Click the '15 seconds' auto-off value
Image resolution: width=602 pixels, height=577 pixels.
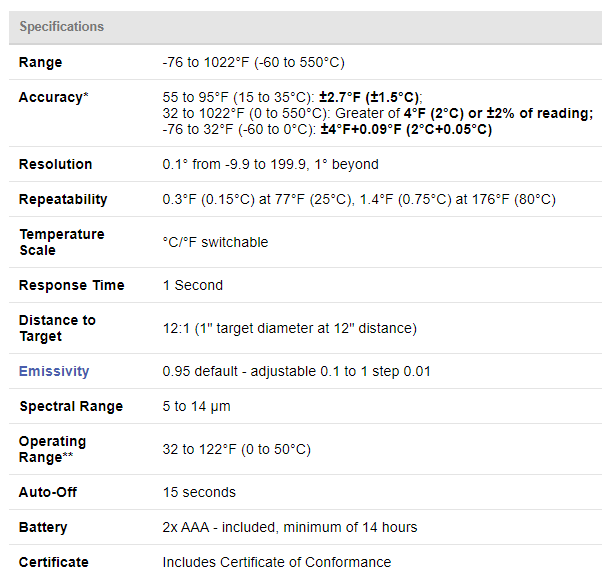click(199, 492)
